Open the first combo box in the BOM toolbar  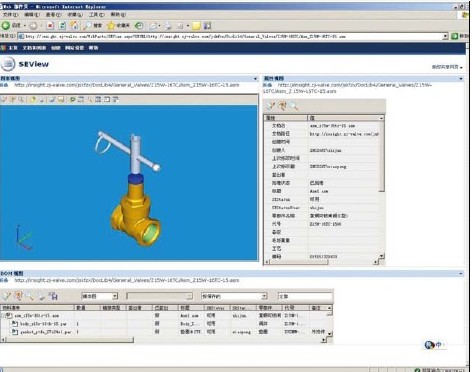click(100, 296)
